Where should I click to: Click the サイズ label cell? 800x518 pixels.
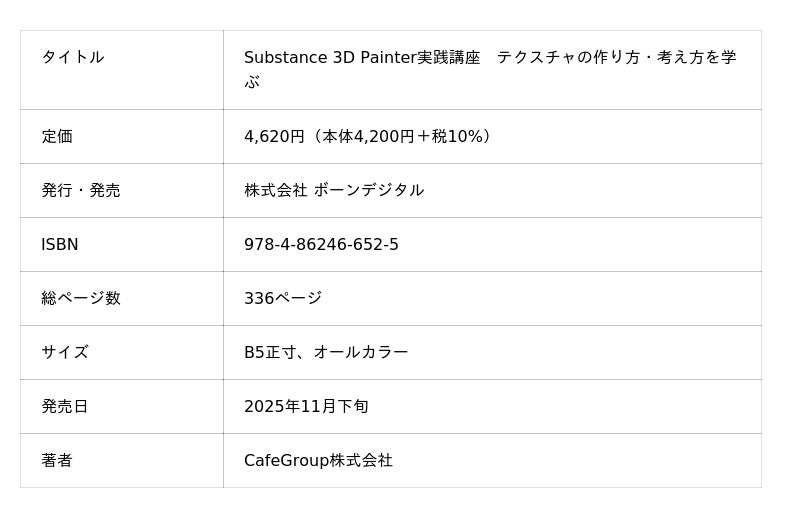pos(65,353)
